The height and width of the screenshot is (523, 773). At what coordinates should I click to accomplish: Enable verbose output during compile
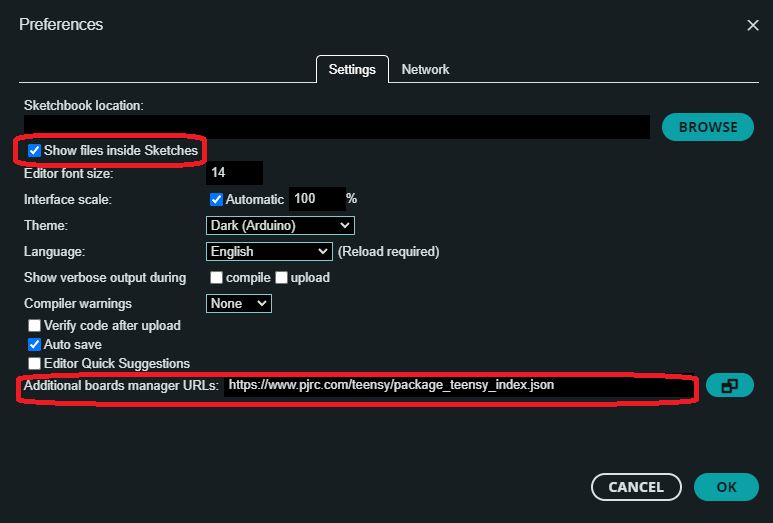click(x=216, y=278)
